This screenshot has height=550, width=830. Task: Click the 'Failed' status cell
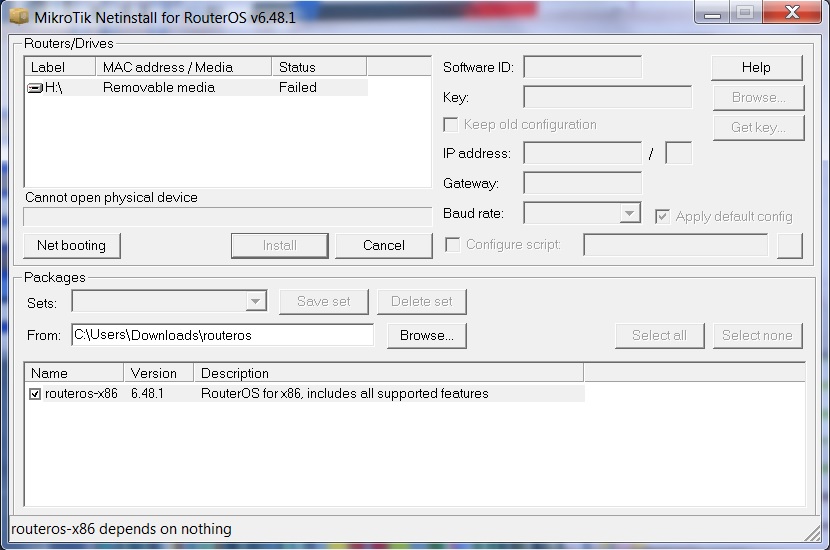297,87
